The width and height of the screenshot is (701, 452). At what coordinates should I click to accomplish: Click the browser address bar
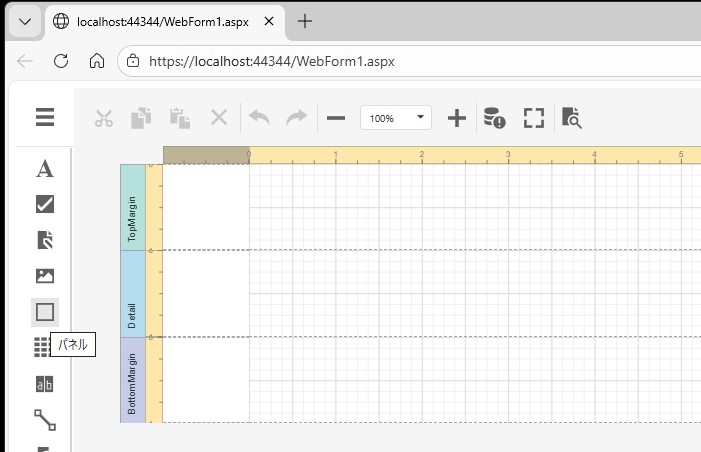click(x=400, y=61)
